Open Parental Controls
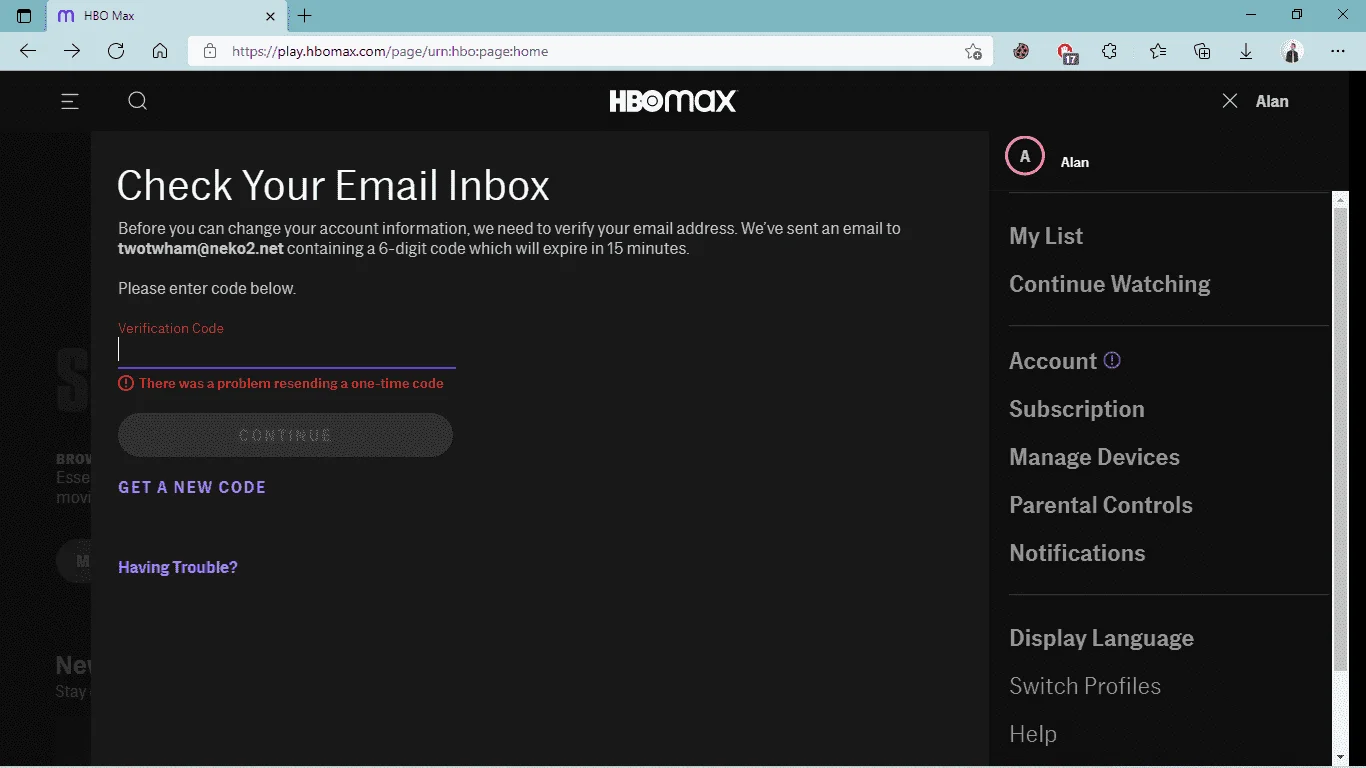 pyautogui.click(x=1101, y=505)
